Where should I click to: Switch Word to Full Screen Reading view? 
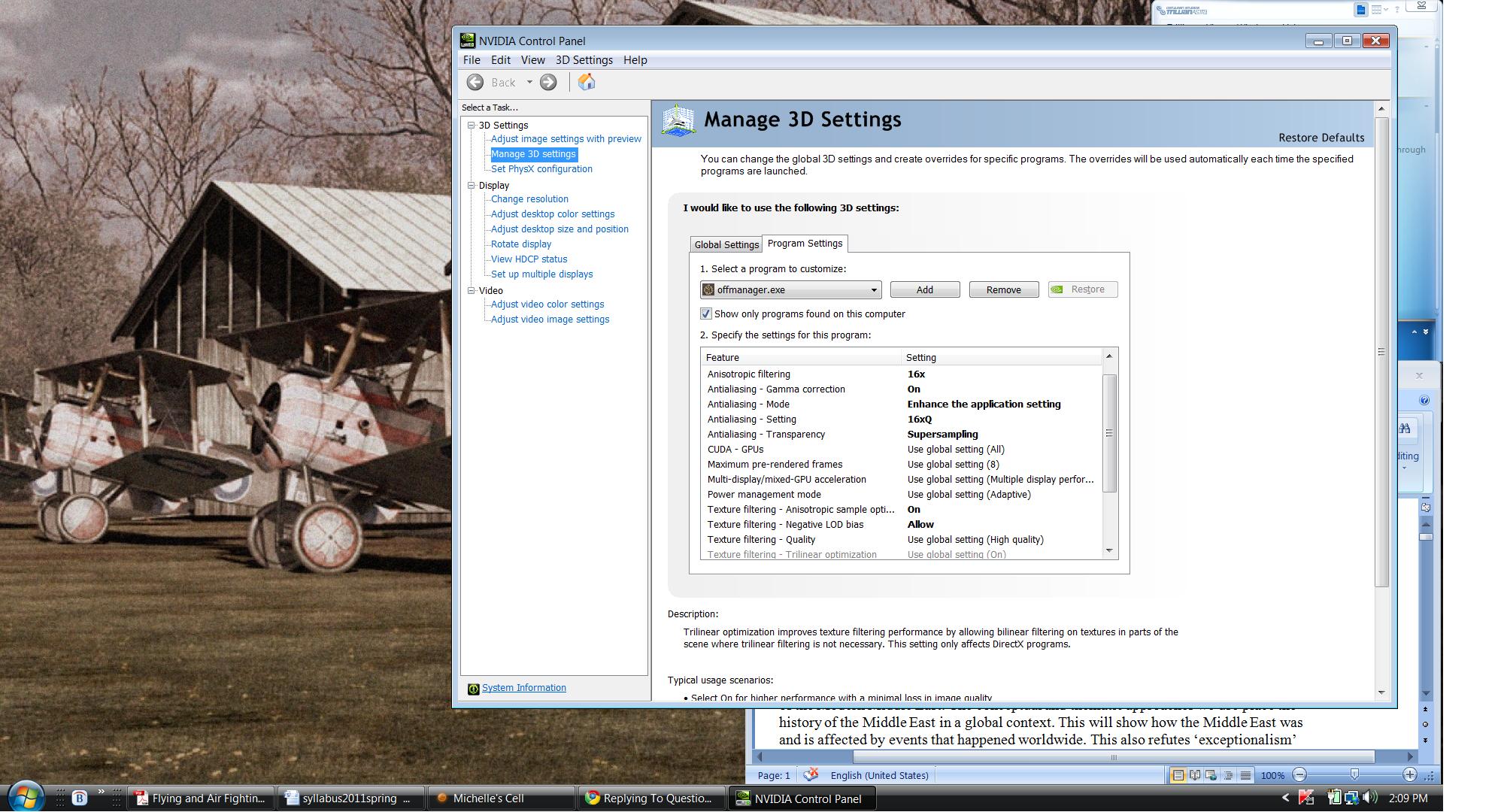(1195, 775)
